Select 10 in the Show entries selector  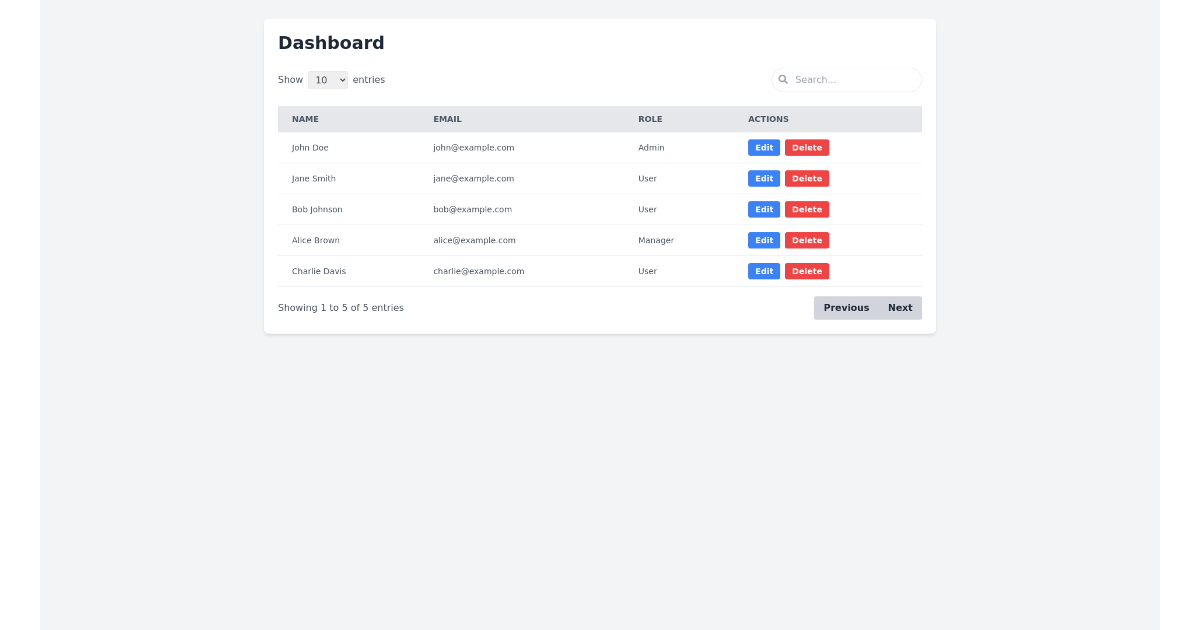pos(328,79)
